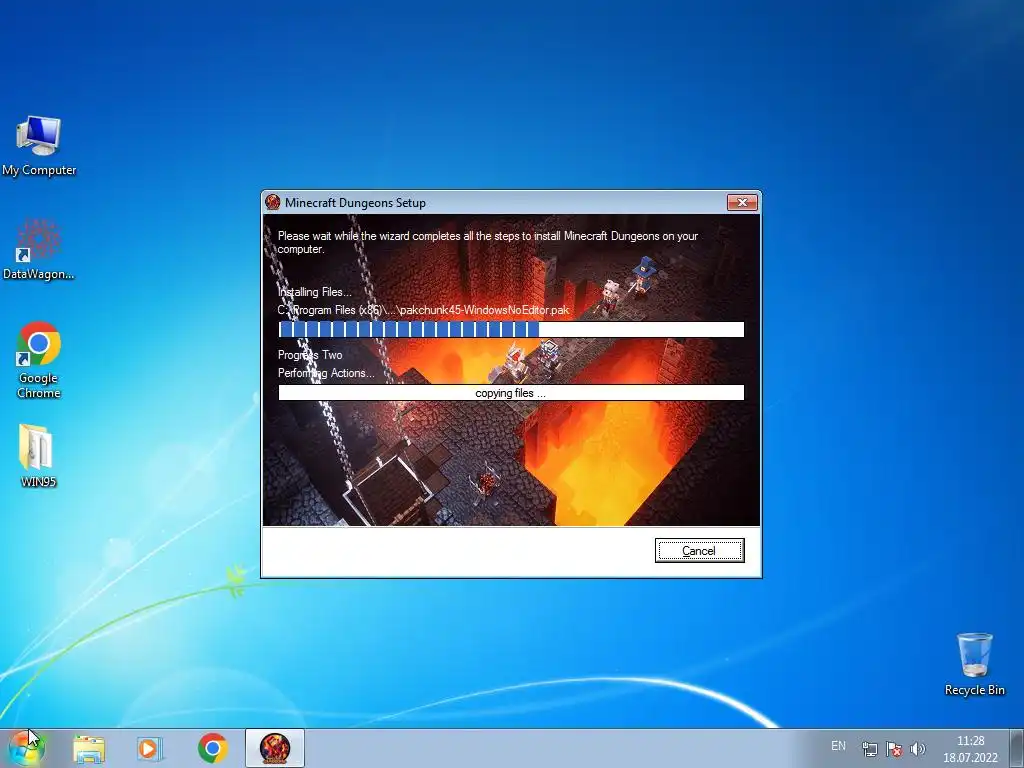This screenshot has width=1024, height=768.
Task: Click the 'Please wait while the wizard' message
Action: pyautogui.click(x=488, y=242)
